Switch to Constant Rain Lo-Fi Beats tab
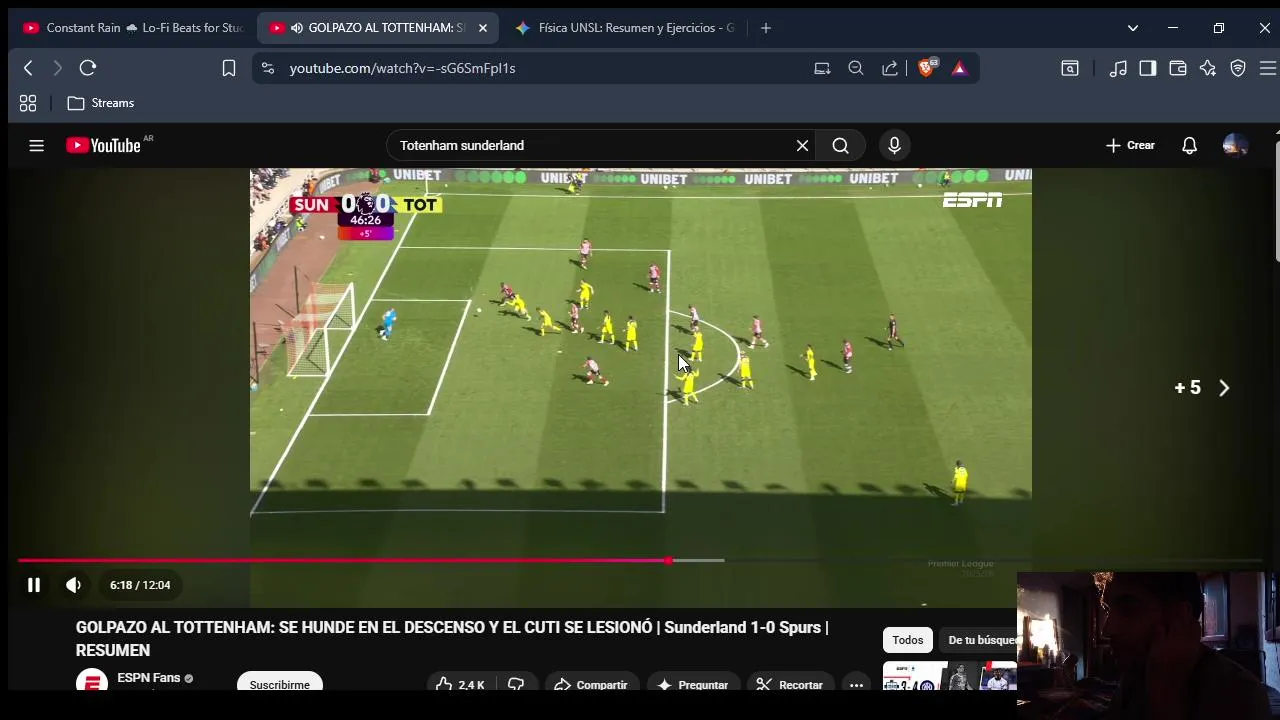The width and height of the screenshot is (1280, 720). pos(133,28)
